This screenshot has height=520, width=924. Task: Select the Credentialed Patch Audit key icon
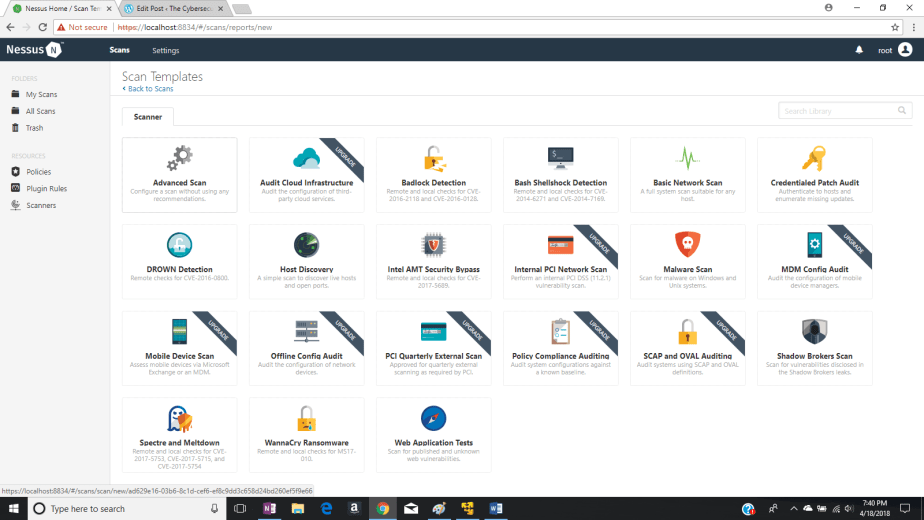click(x=814, y=158)
